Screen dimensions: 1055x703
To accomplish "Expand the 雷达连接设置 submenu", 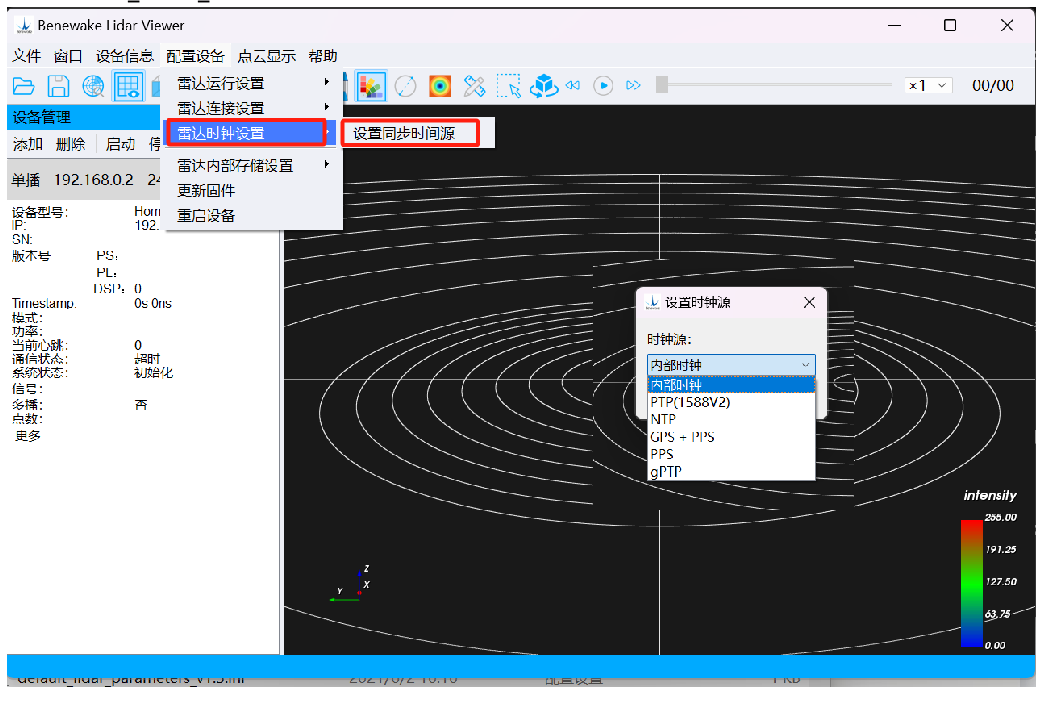I will pyautogui.click(x=252, y=108).
